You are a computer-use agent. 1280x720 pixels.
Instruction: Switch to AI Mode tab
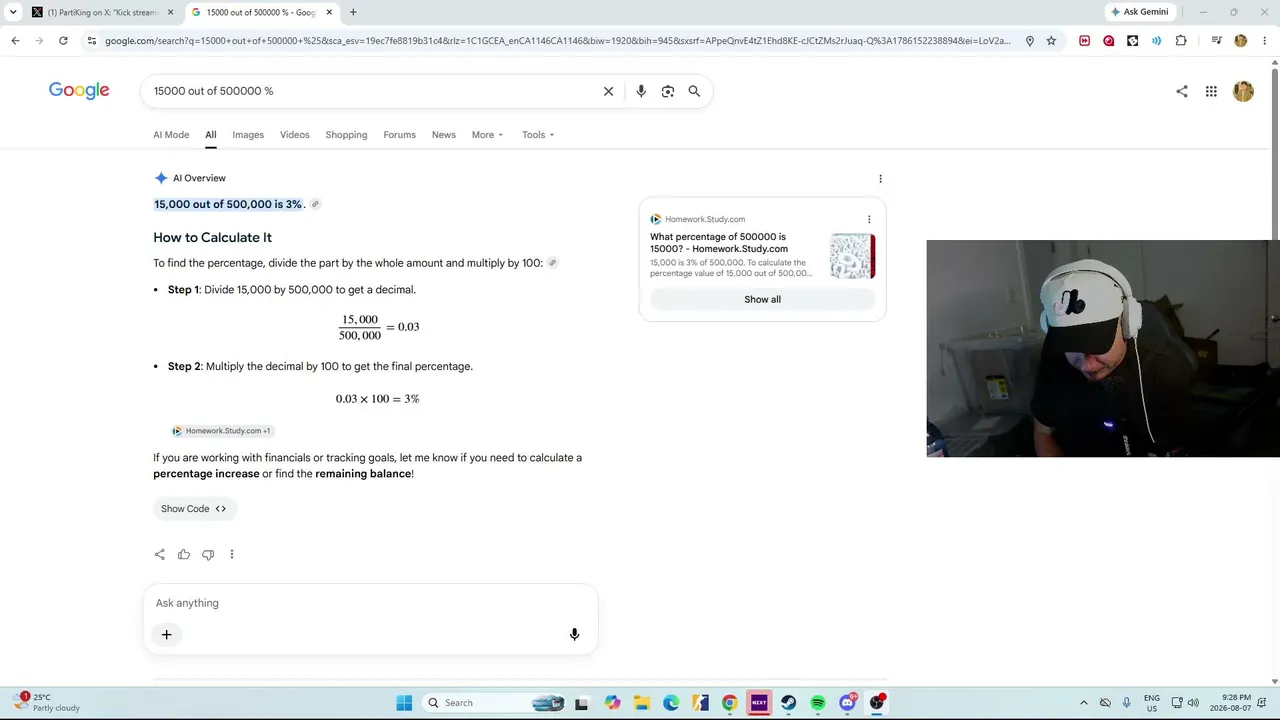pos(171,135)
